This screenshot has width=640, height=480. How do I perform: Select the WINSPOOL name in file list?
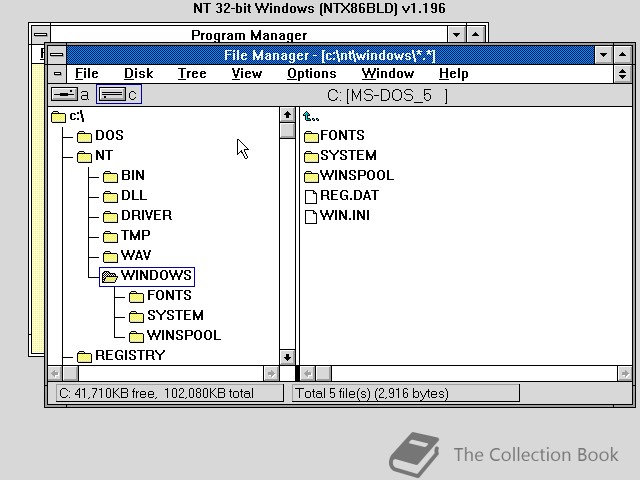click(x=357, y=176)
